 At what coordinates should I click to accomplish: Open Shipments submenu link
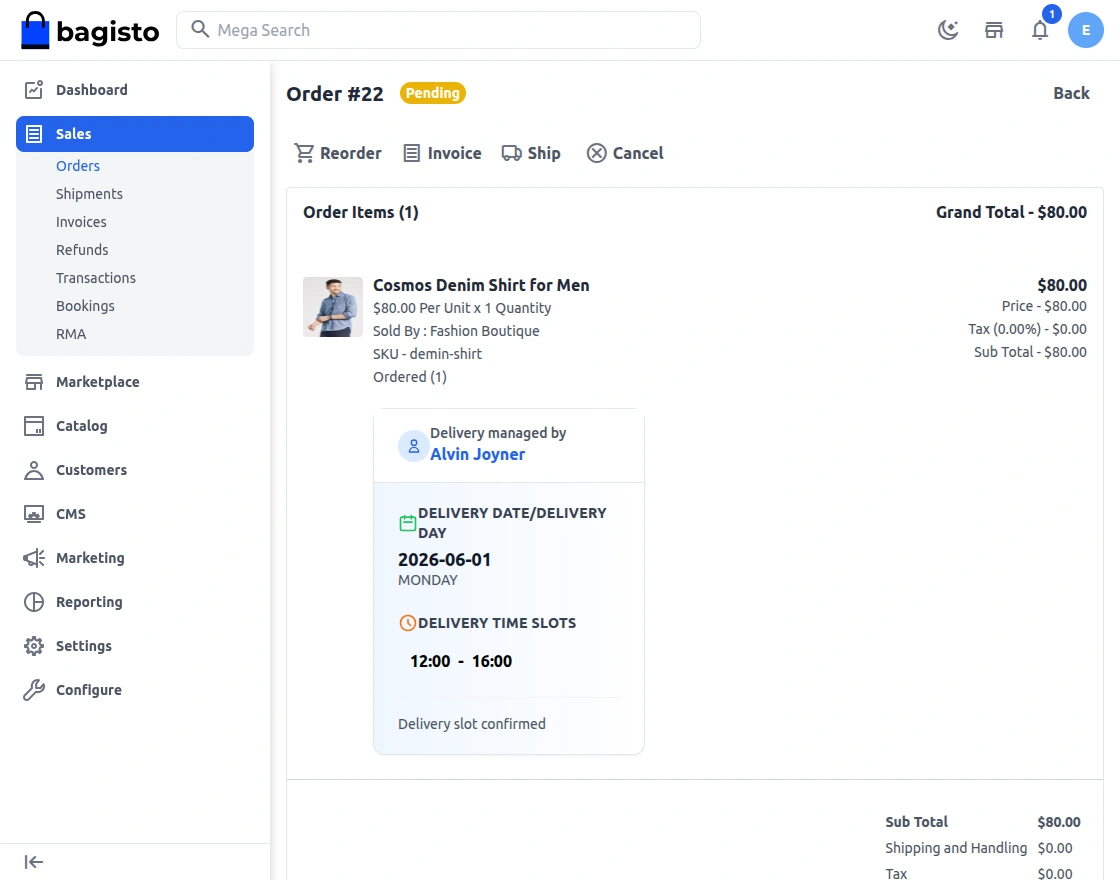pos(89,194)
